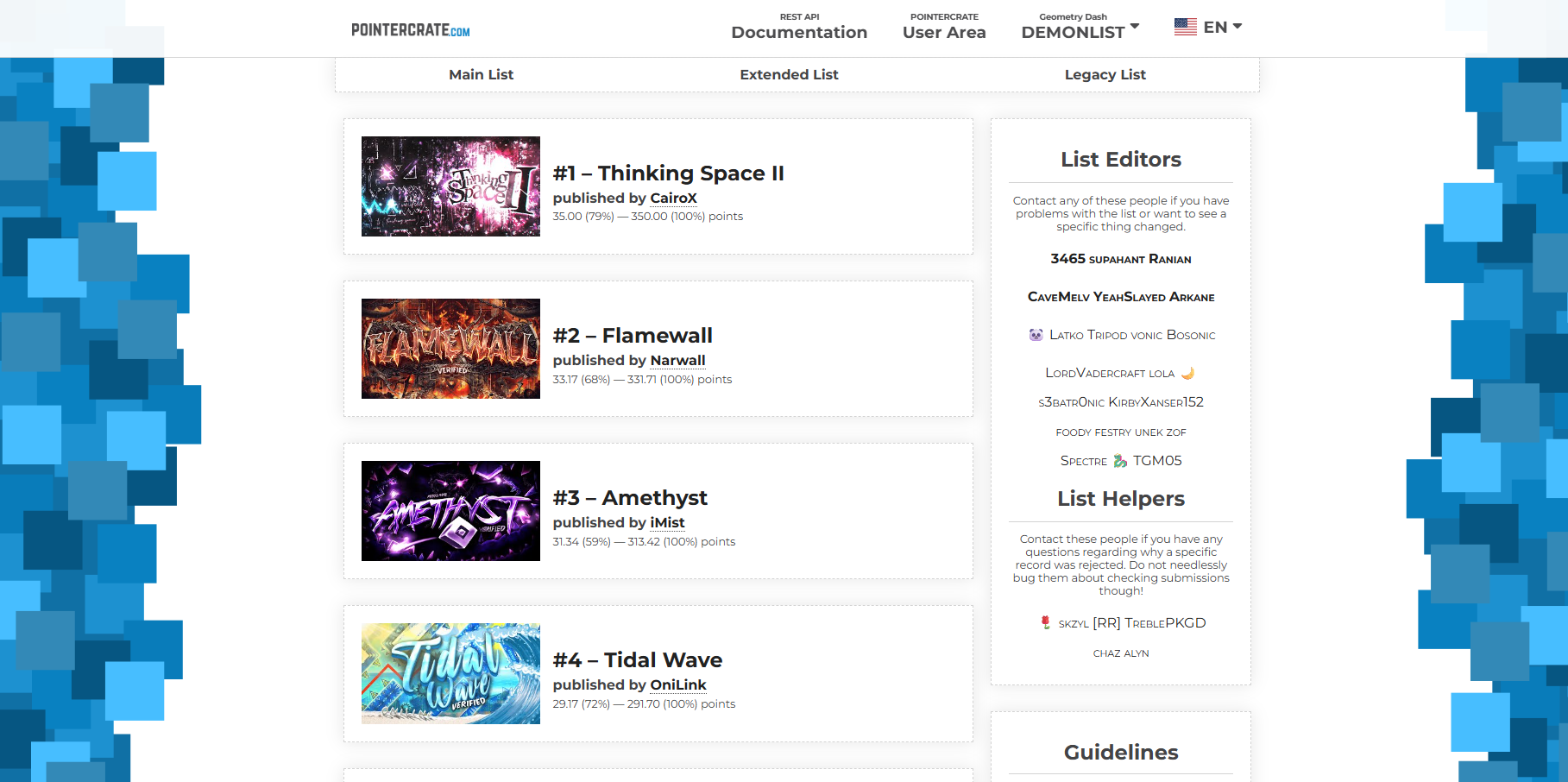Screen dimensions: 1568x782
Task: Click the US flag language icon
Action: 1185,27
